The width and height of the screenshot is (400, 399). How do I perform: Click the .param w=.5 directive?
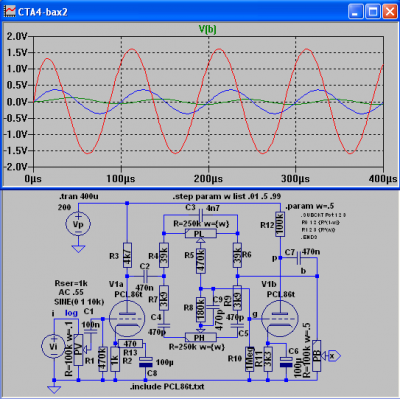[310, 206]
